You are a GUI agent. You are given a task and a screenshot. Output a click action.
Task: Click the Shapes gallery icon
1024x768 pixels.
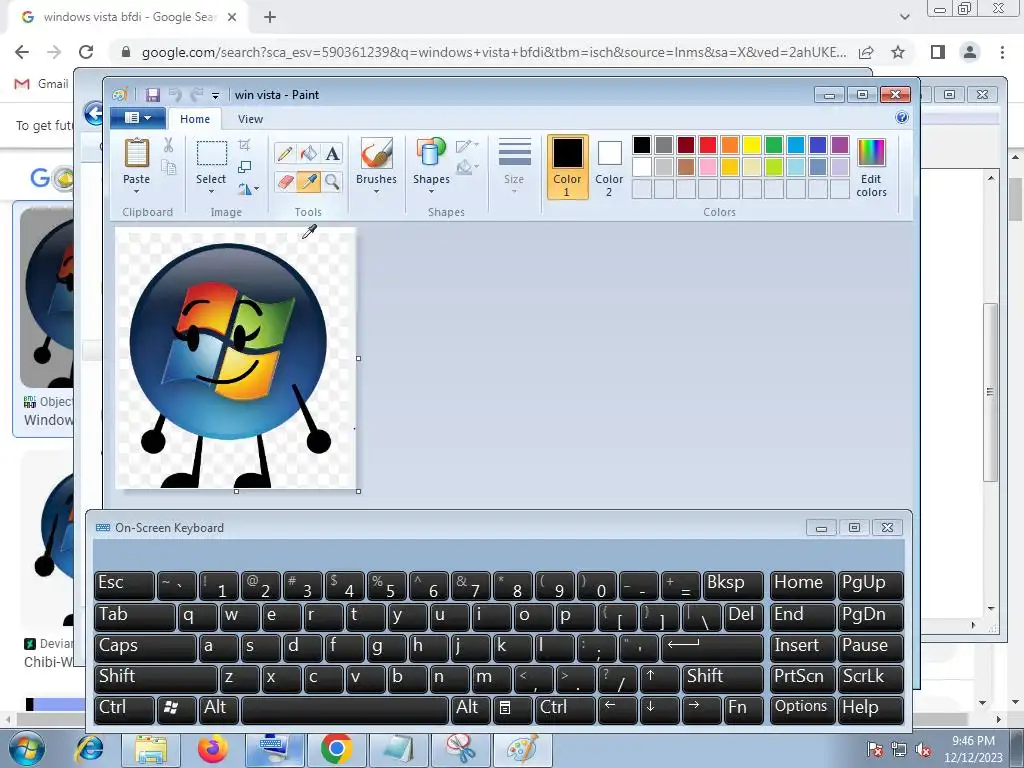pyautogui.click(x=431, y=153)
